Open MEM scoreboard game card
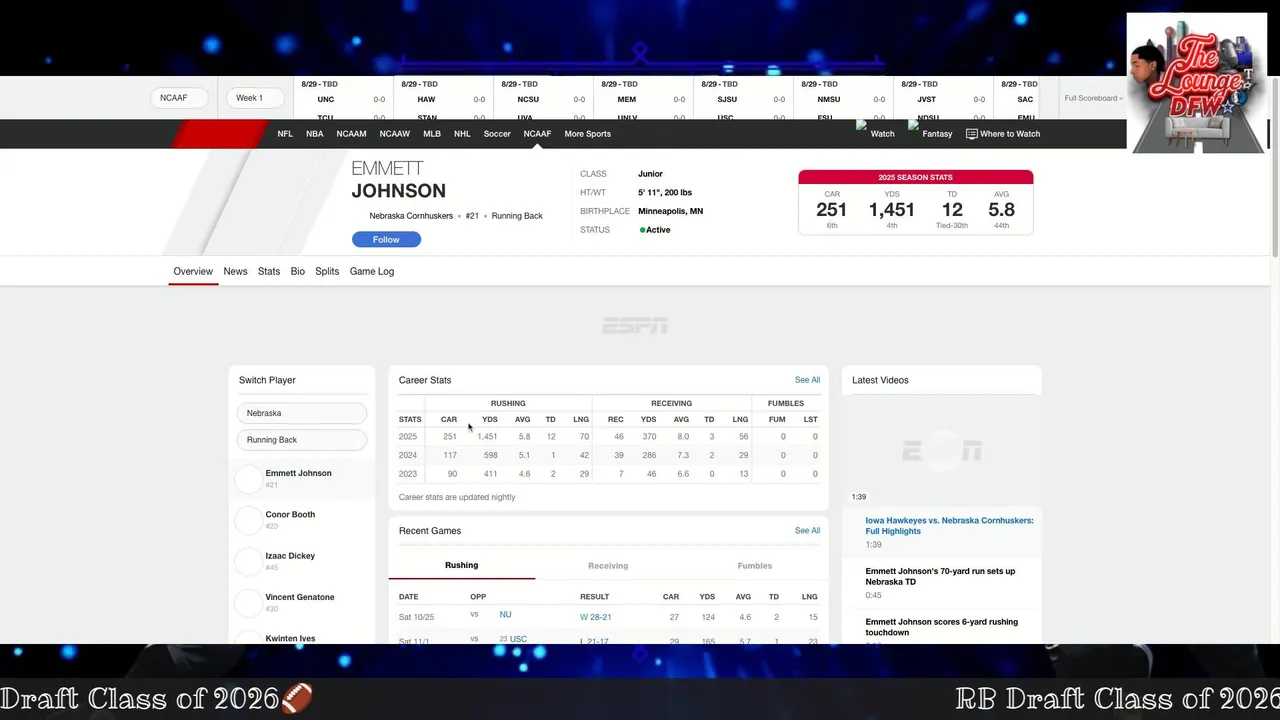1280x720 pixels. 643,99
